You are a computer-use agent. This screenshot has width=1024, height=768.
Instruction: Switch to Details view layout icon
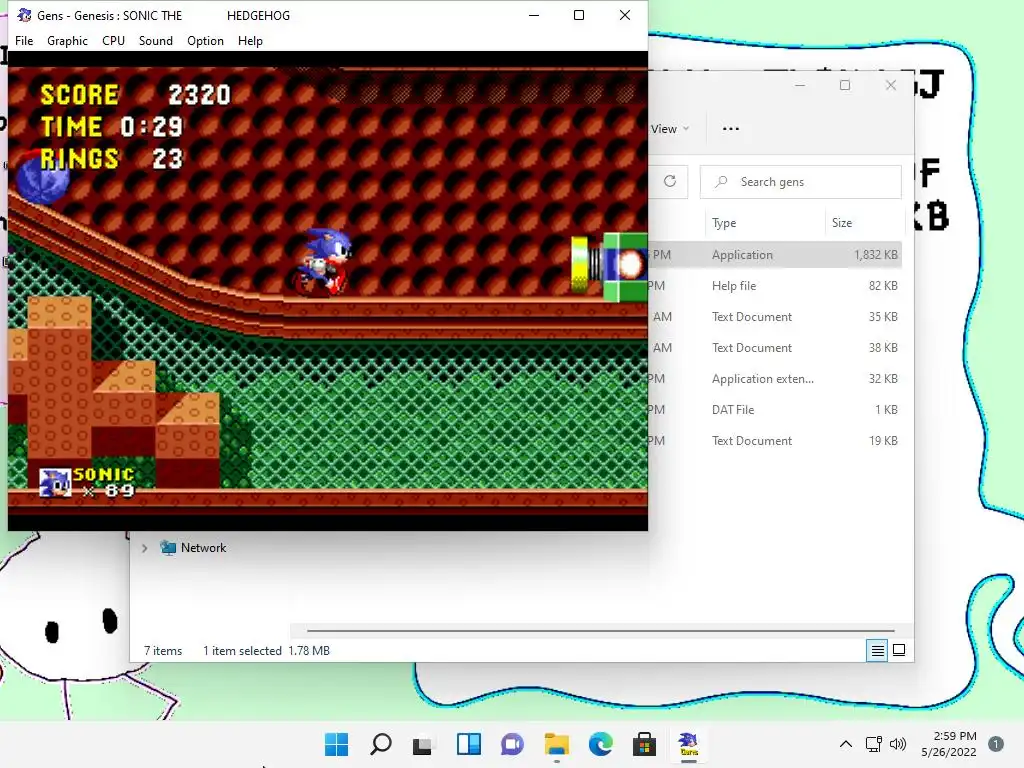[x=877, y=650]
